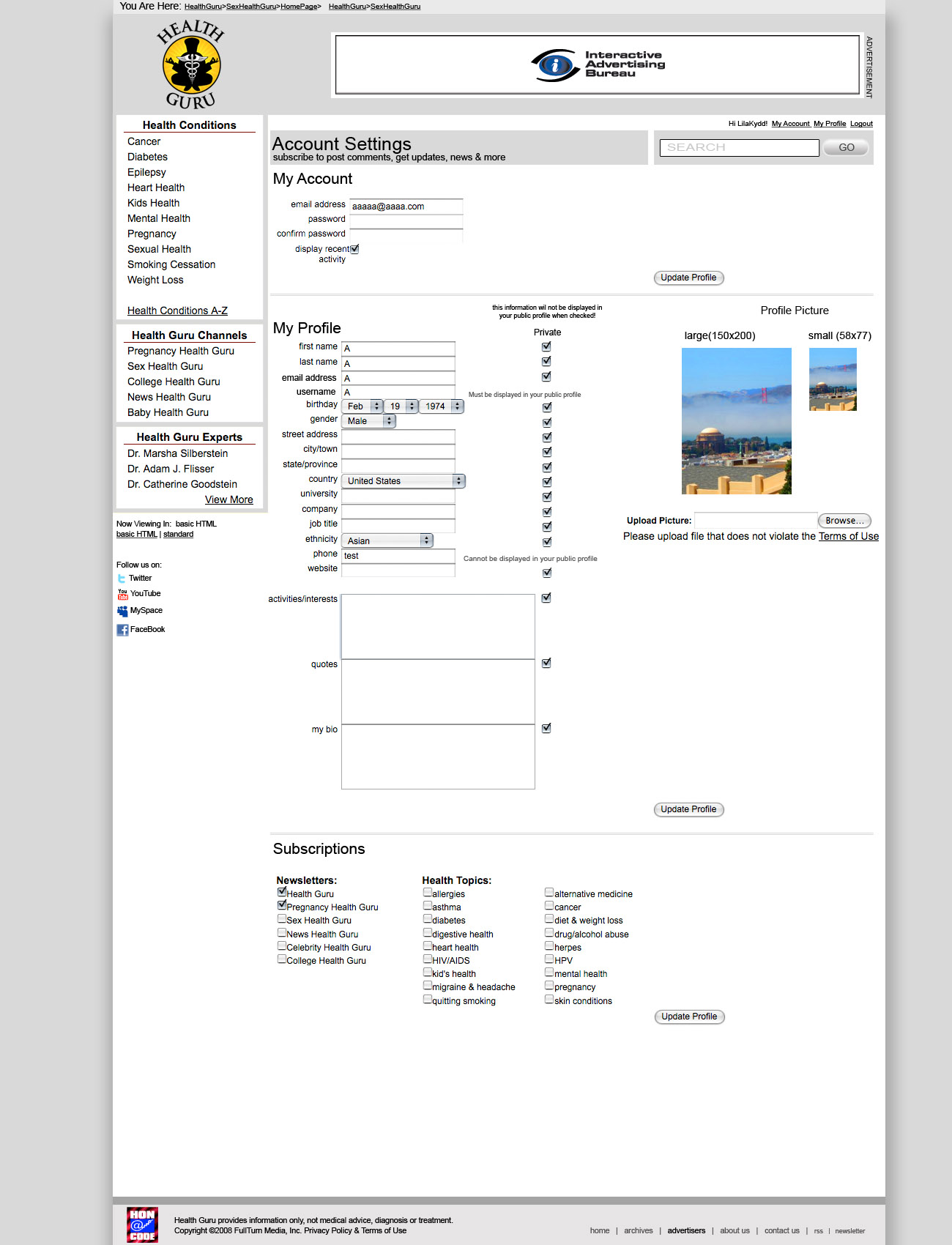The image size is (952, 1245).
Task: Open birthday month dropdown showing Feb
Action: click(x=362, y=406)
